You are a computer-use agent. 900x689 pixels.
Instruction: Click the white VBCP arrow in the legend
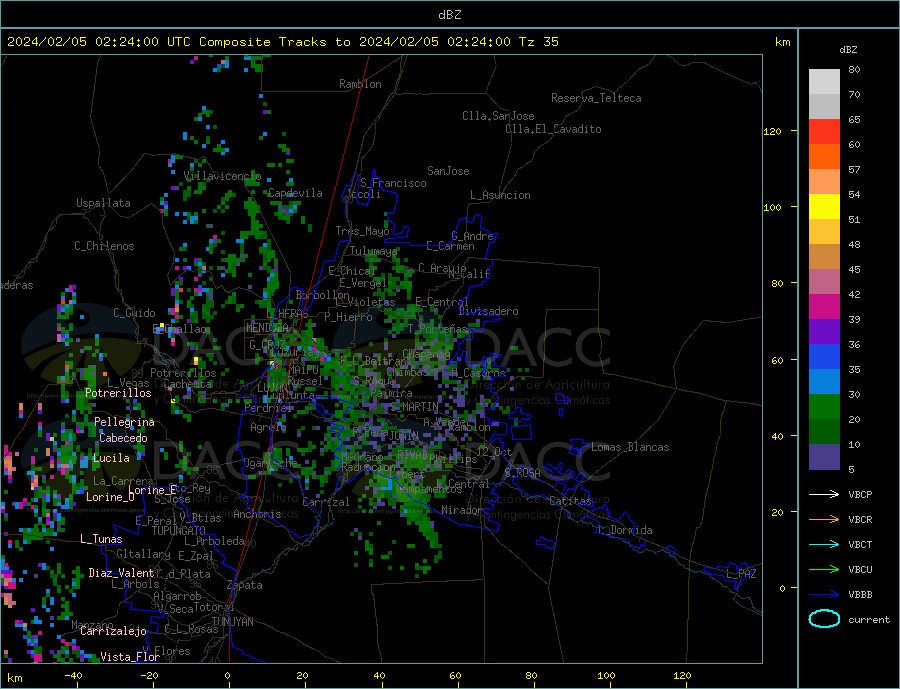pos(824,494)
